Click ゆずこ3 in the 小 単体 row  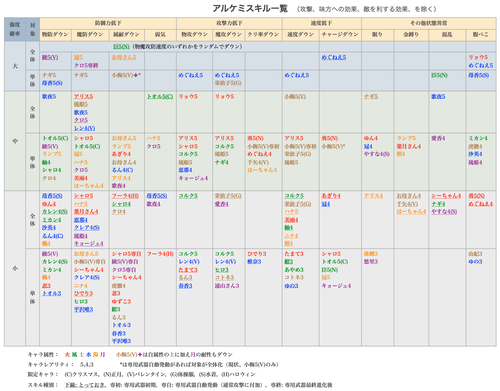click(x=121, y=302)
